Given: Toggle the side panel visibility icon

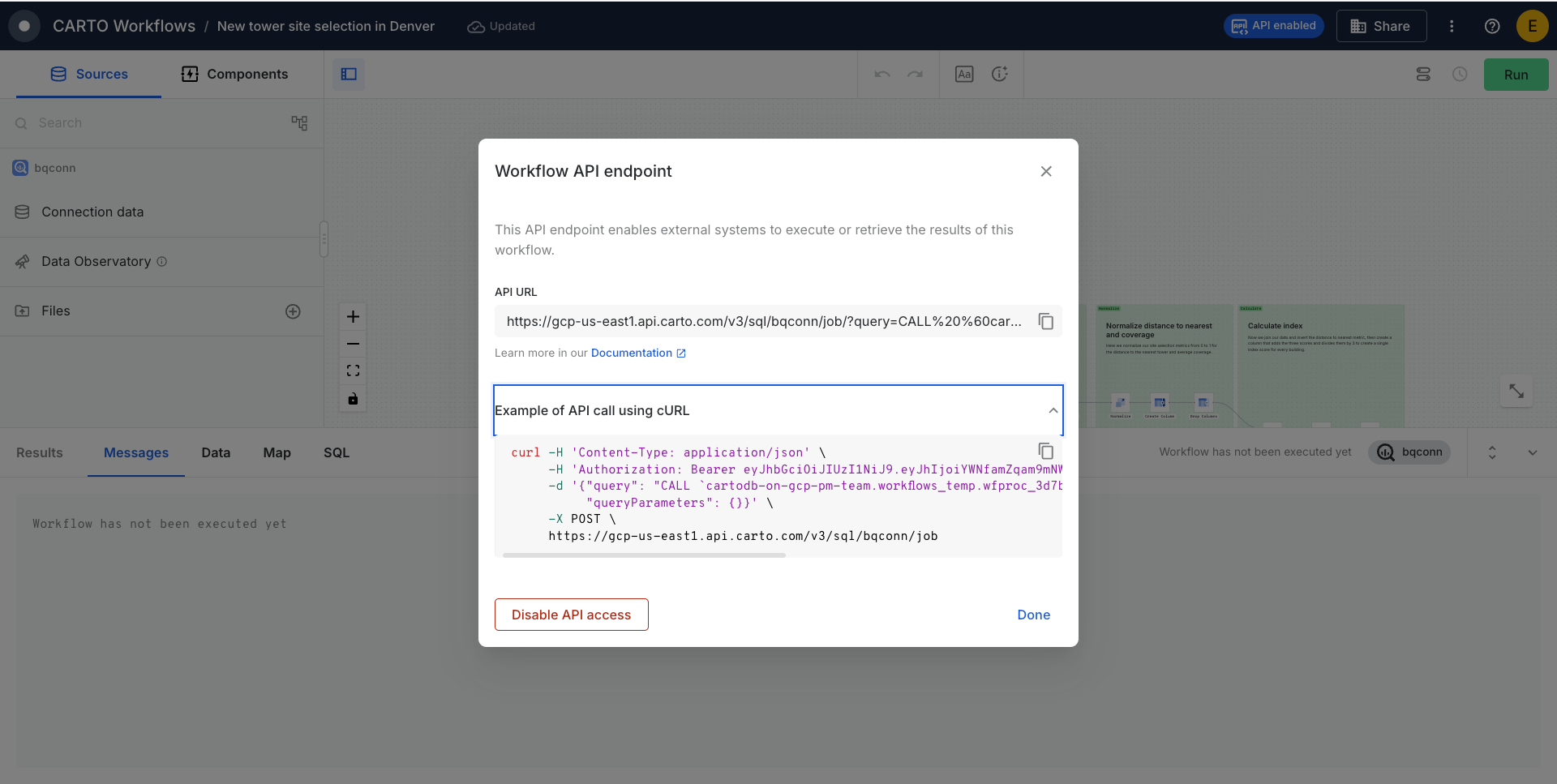Looking at the screenshot, I should 349,75.
